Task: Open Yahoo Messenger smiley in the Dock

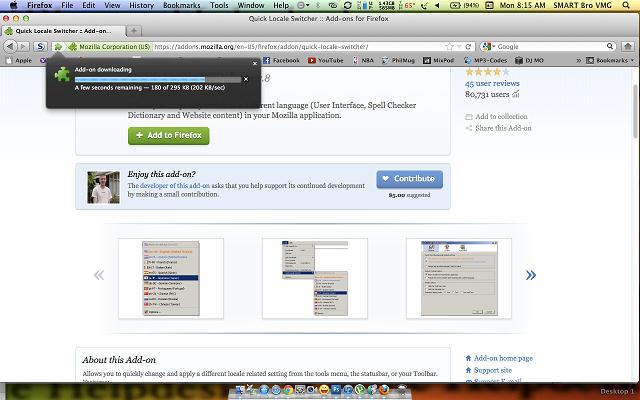Action: coord(324,389)
